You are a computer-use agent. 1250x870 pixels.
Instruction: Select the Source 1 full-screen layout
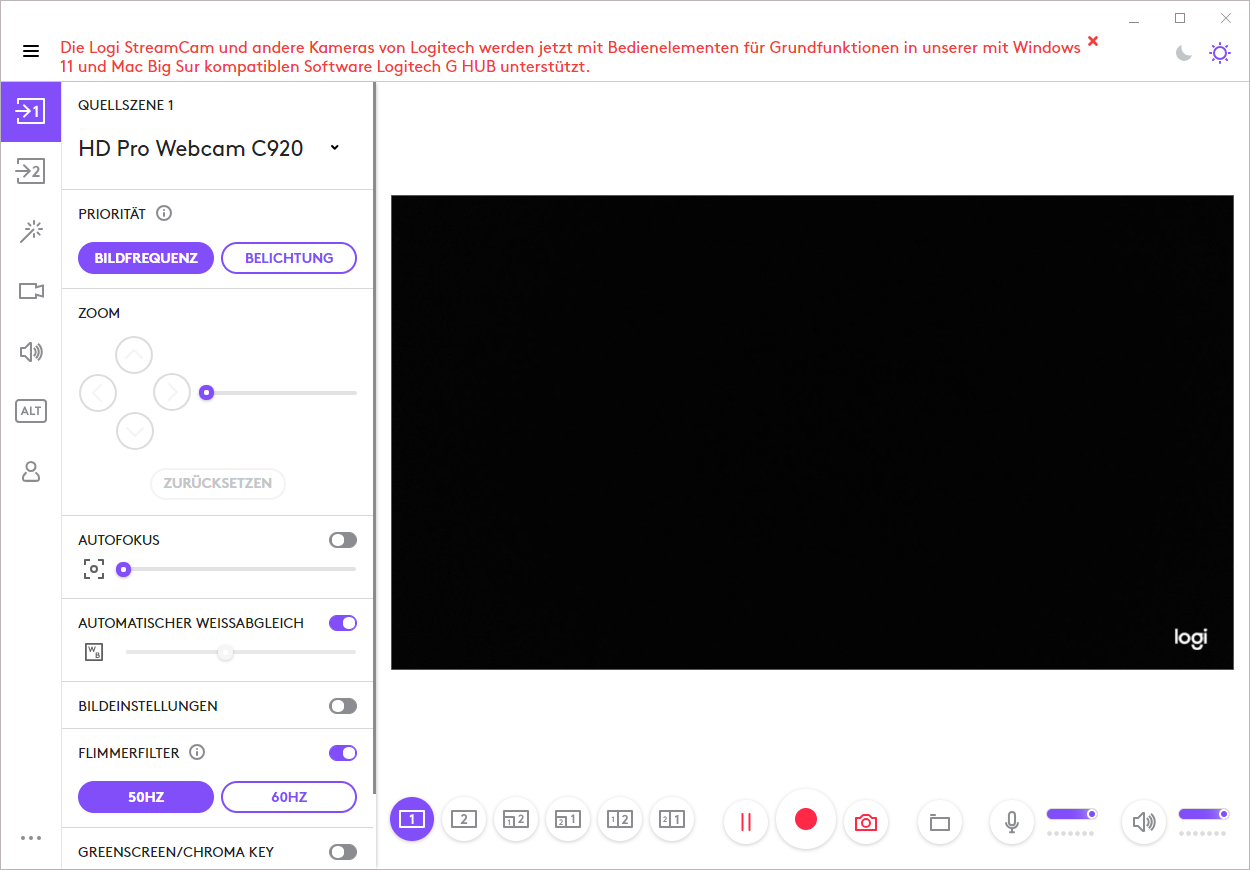(x=412, y=819)
